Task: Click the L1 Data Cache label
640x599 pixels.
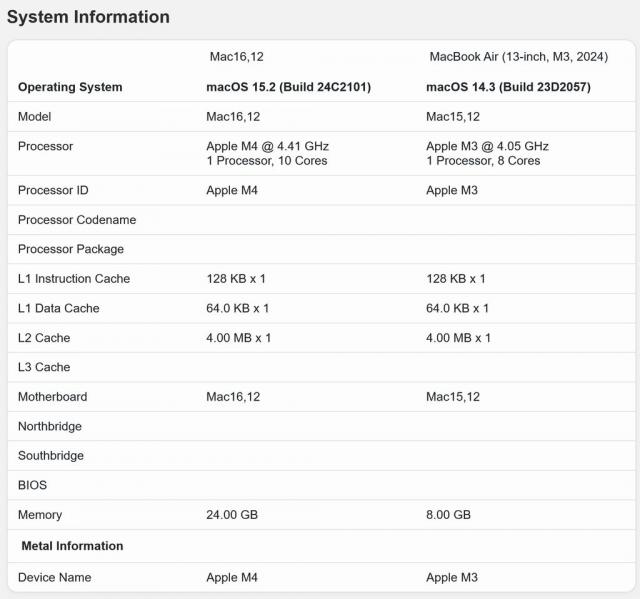Action: (59, 308)
